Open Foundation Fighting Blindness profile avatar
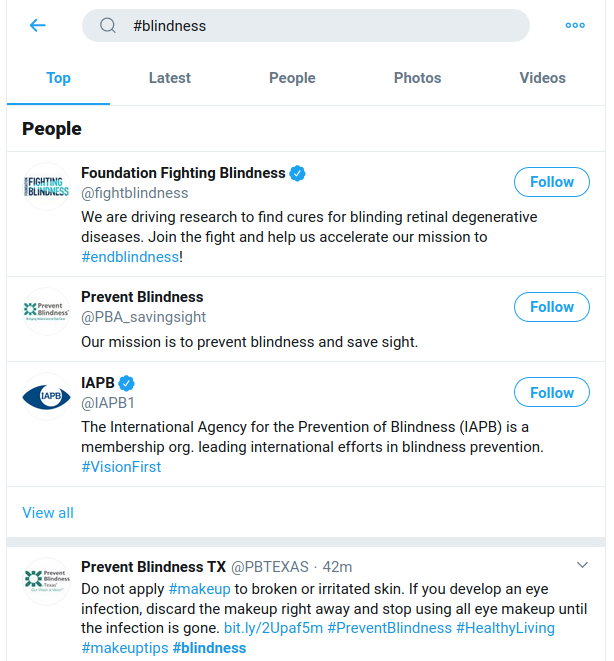614x661 pixels. tap(46, 187)
